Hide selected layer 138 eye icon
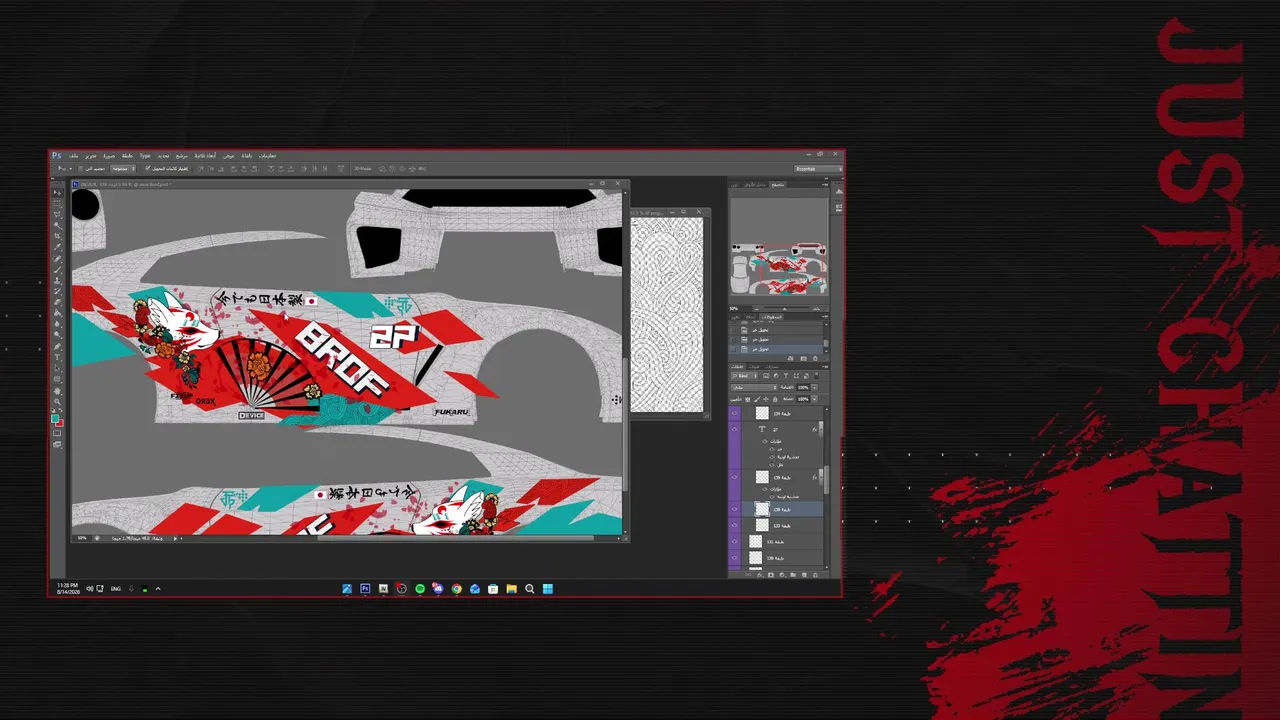The width and height of the screenshot is (1280, 720). point(735,509)
